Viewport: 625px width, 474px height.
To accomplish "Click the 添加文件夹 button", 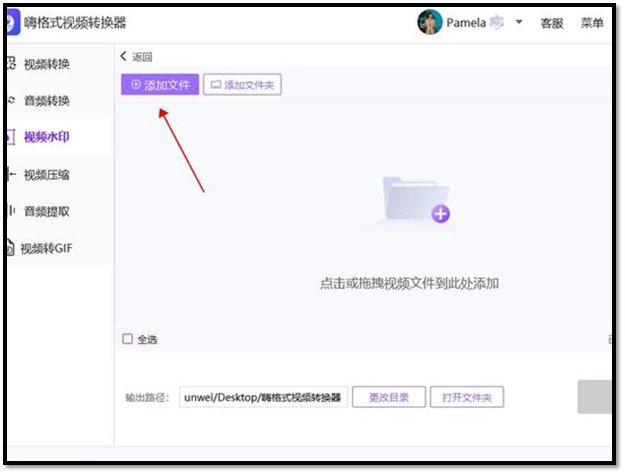I will tap(242, 85).
